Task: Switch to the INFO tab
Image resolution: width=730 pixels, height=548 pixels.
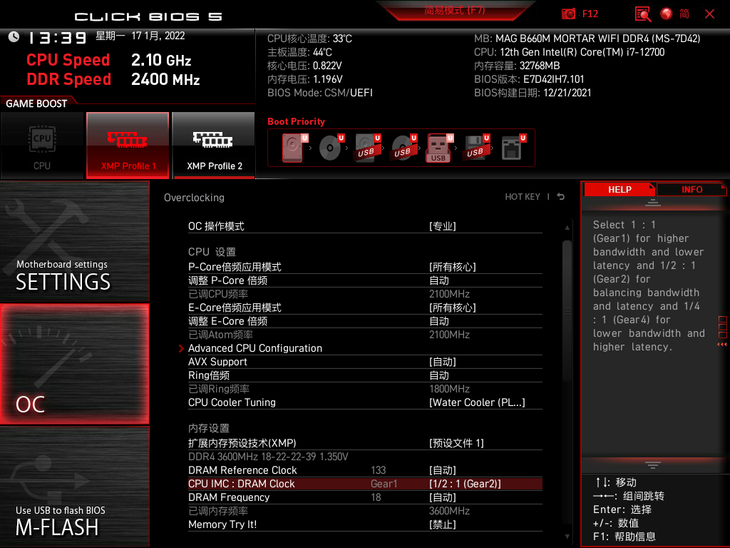Action: 692,189
